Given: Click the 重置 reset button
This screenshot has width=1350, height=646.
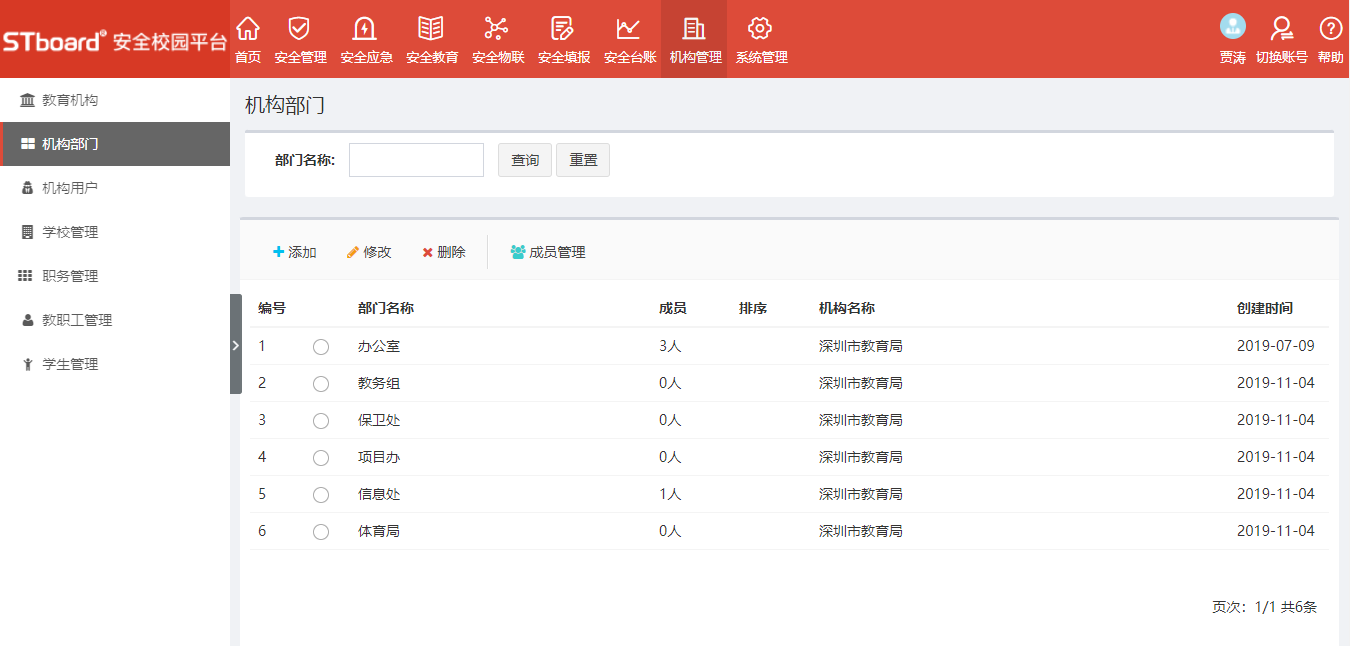Looking at the screenshot, I should coord(583,160).
